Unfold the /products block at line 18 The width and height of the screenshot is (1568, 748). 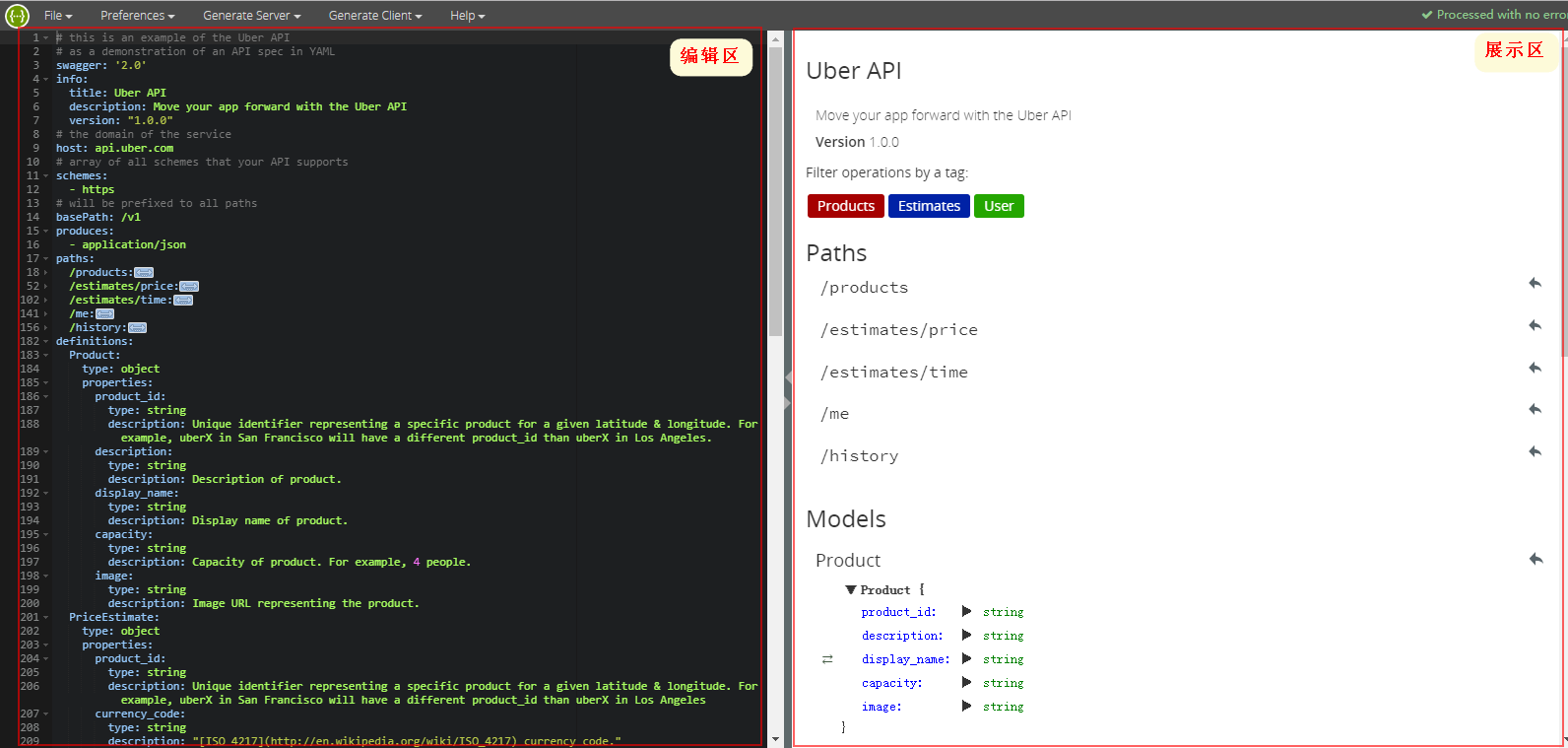pos(45,273)
